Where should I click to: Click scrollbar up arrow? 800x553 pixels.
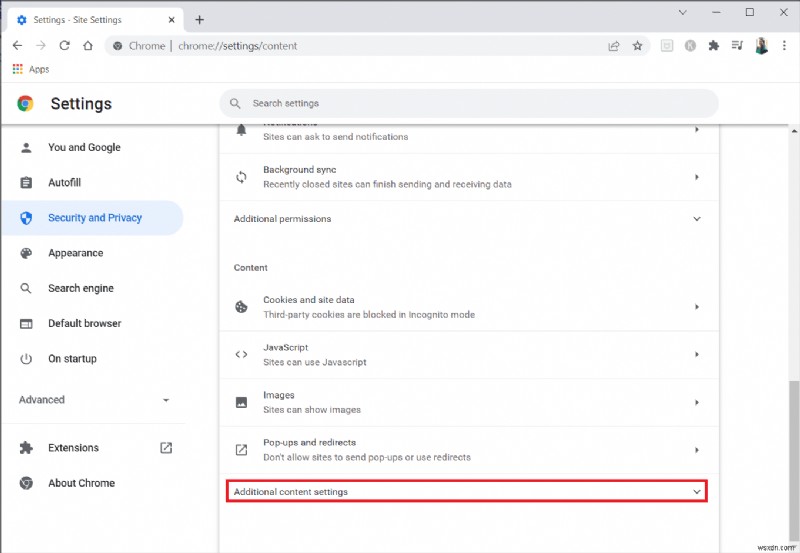tap(794, 131)
